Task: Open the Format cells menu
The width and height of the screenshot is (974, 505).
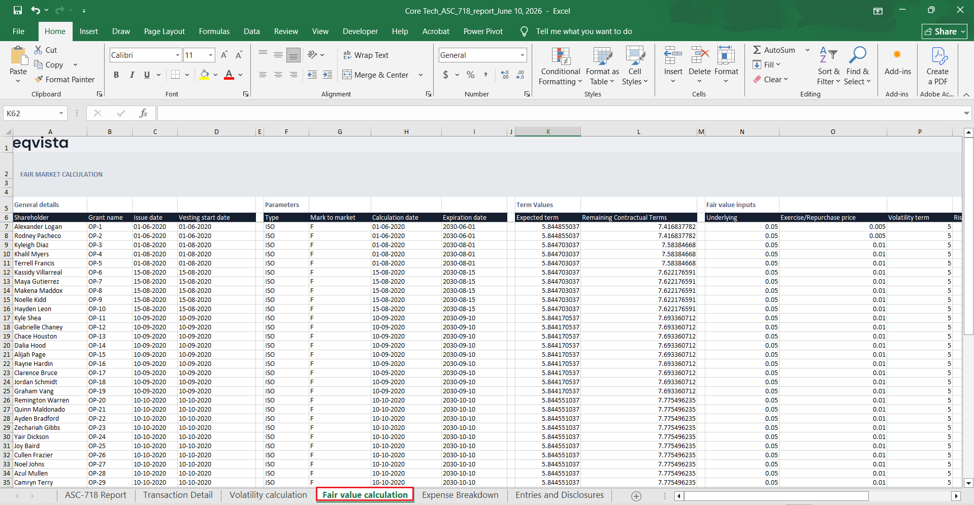Action: [x=726, y=66]
